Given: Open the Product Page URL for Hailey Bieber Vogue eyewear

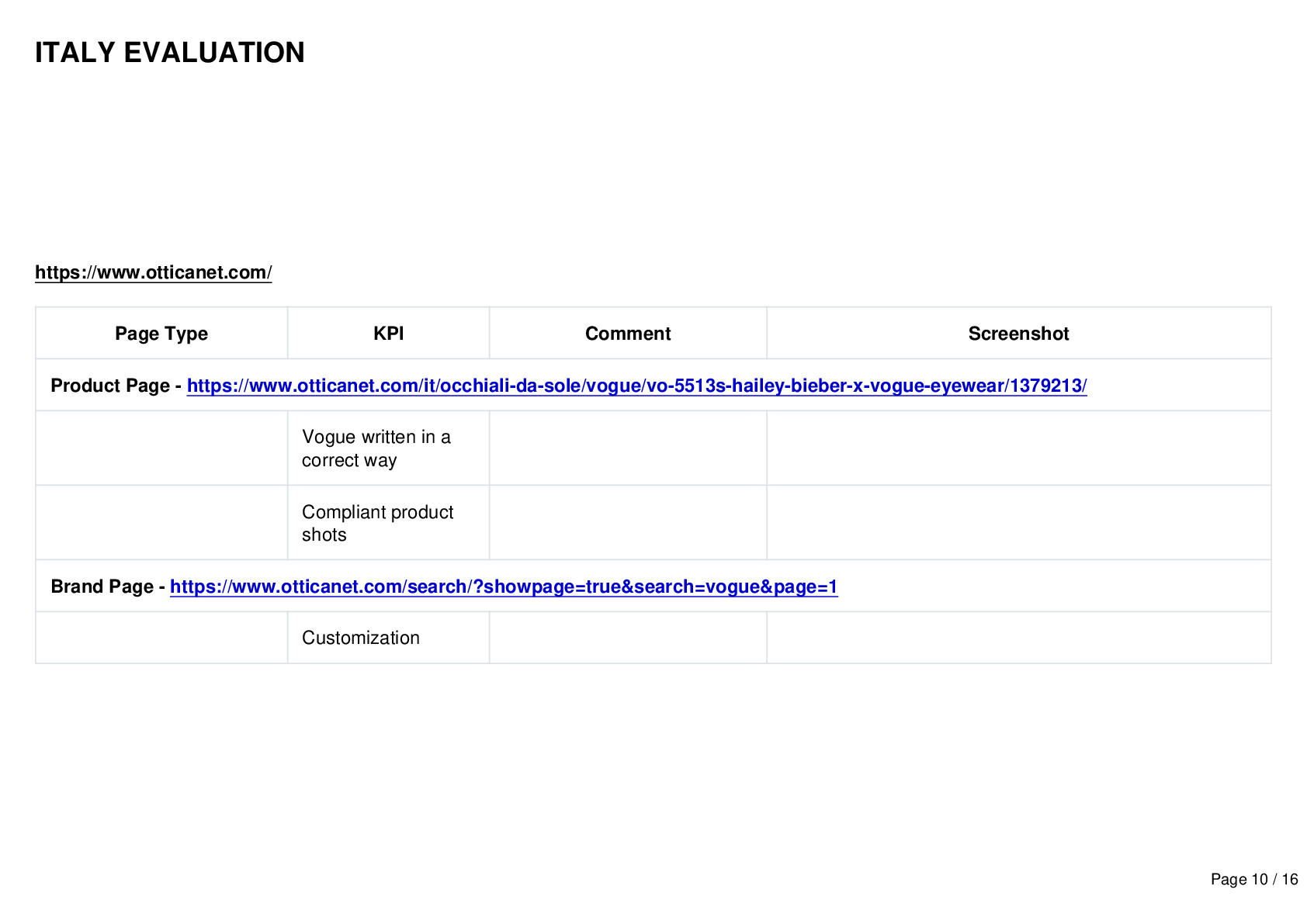Looking at the screenshot, I should click(x=636, y=386).
